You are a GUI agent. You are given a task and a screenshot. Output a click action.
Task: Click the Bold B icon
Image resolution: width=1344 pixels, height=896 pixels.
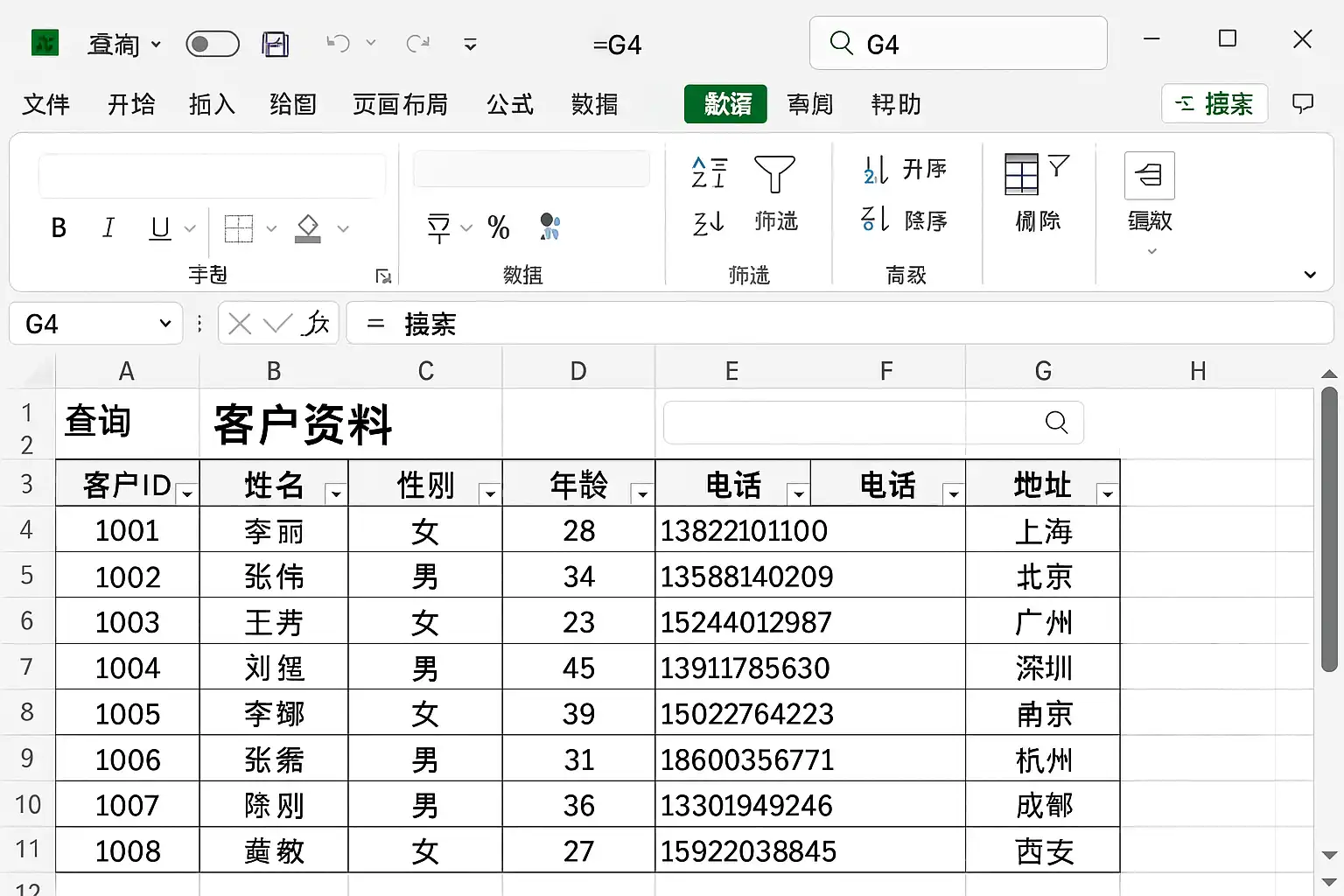click(x=59, y=228)
